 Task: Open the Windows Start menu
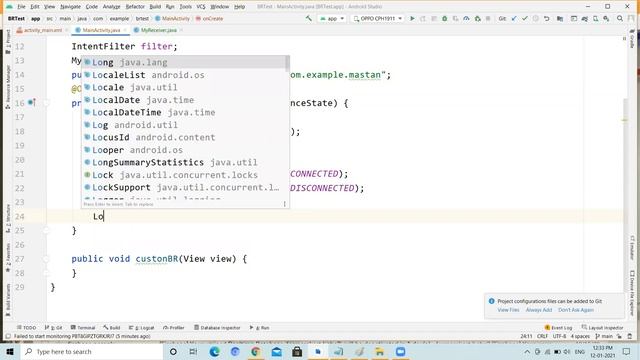point(10,351)
